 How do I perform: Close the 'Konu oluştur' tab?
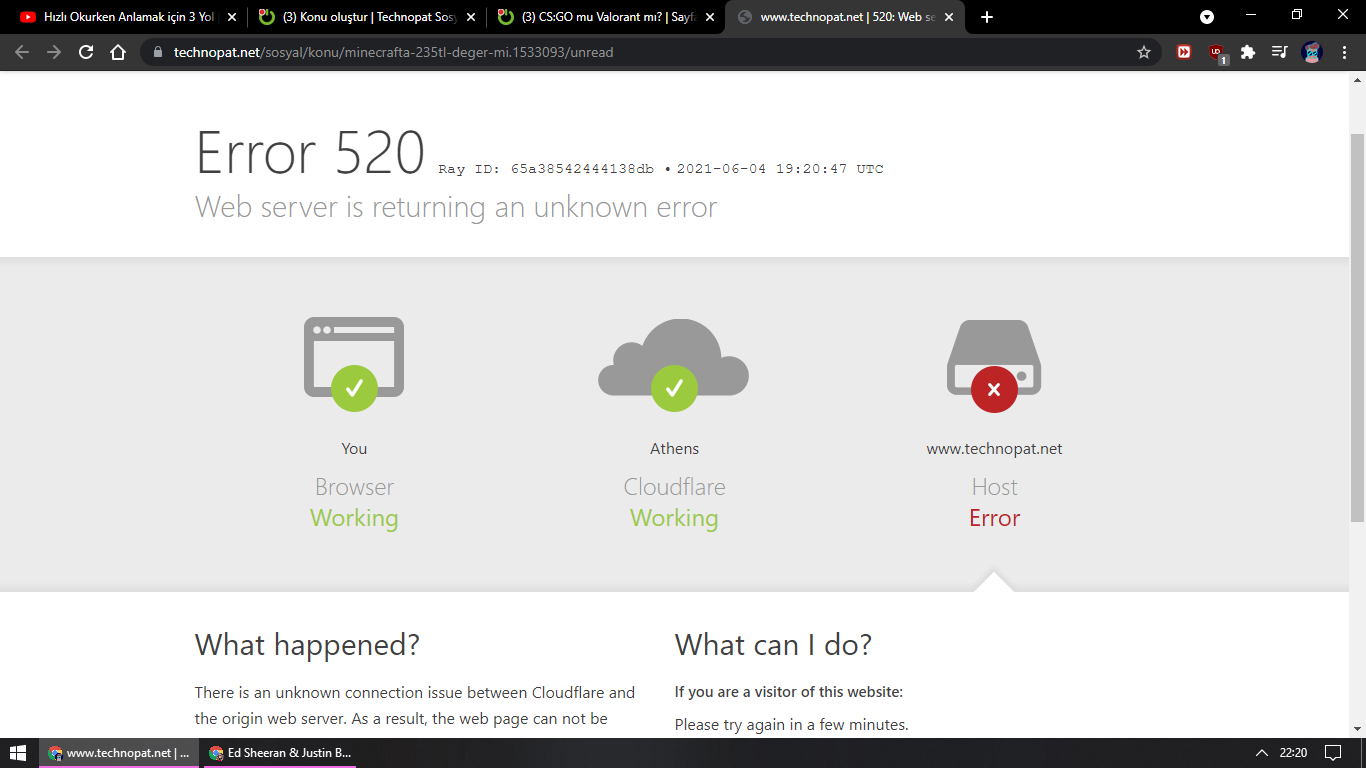[x=471, y=17]
